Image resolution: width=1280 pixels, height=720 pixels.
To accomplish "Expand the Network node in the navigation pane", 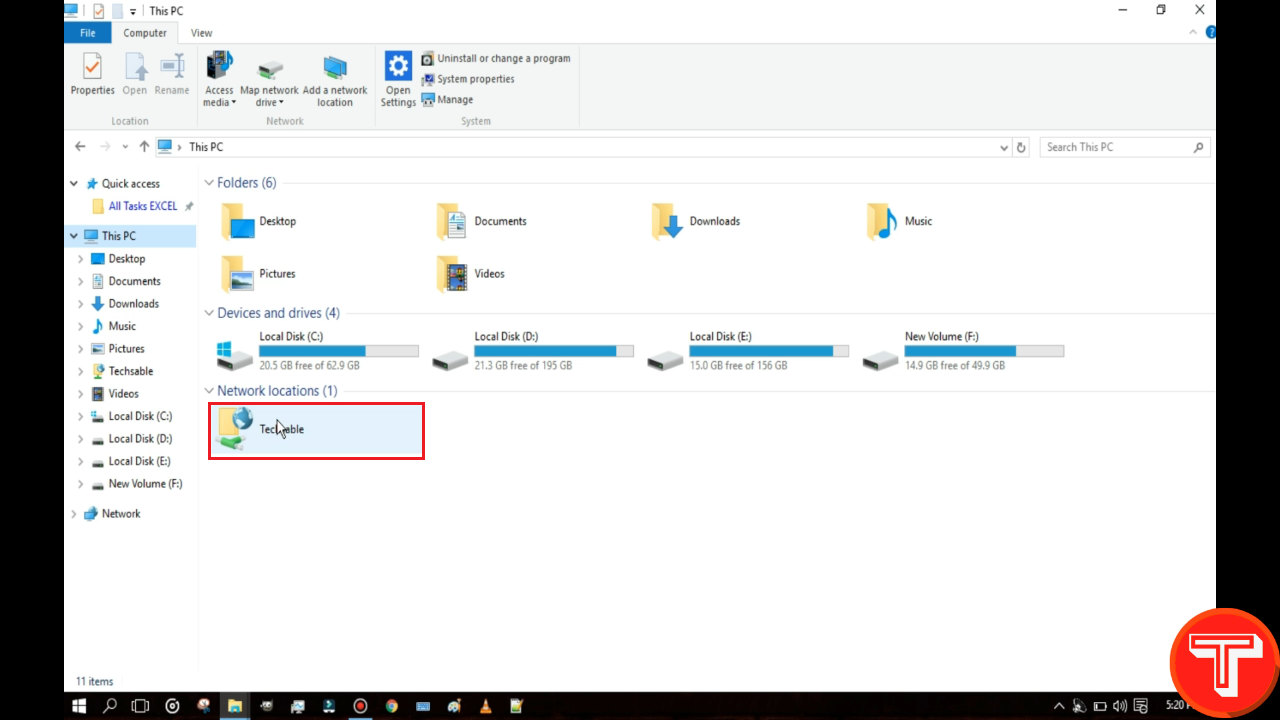I will 74,514.
